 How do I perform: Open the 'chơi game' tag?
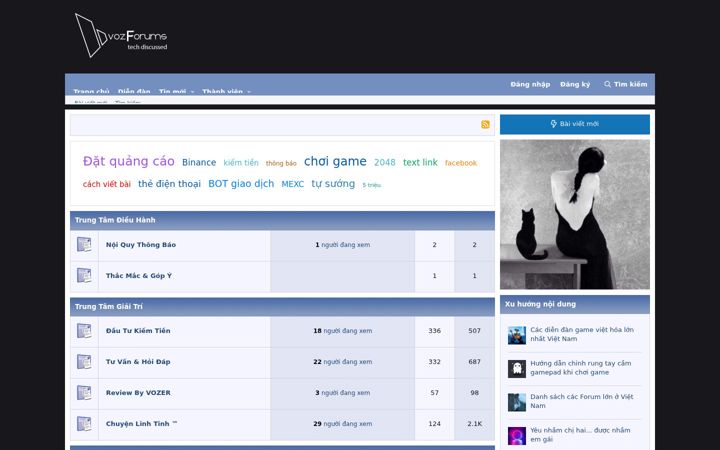[x=335, y=161]
